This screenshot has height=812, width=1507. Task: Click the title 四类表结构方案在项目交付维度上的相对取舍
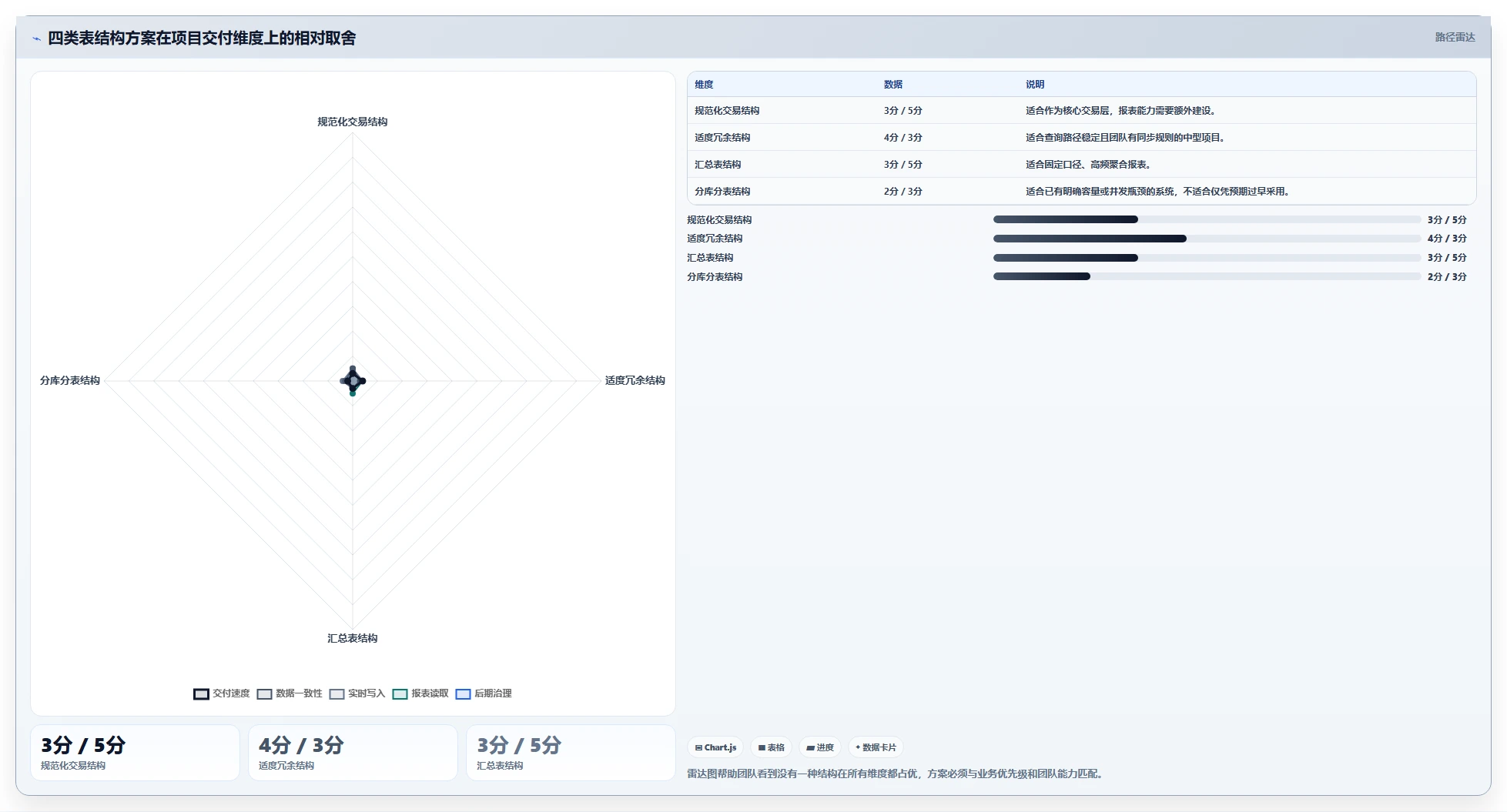pos(202,38)
